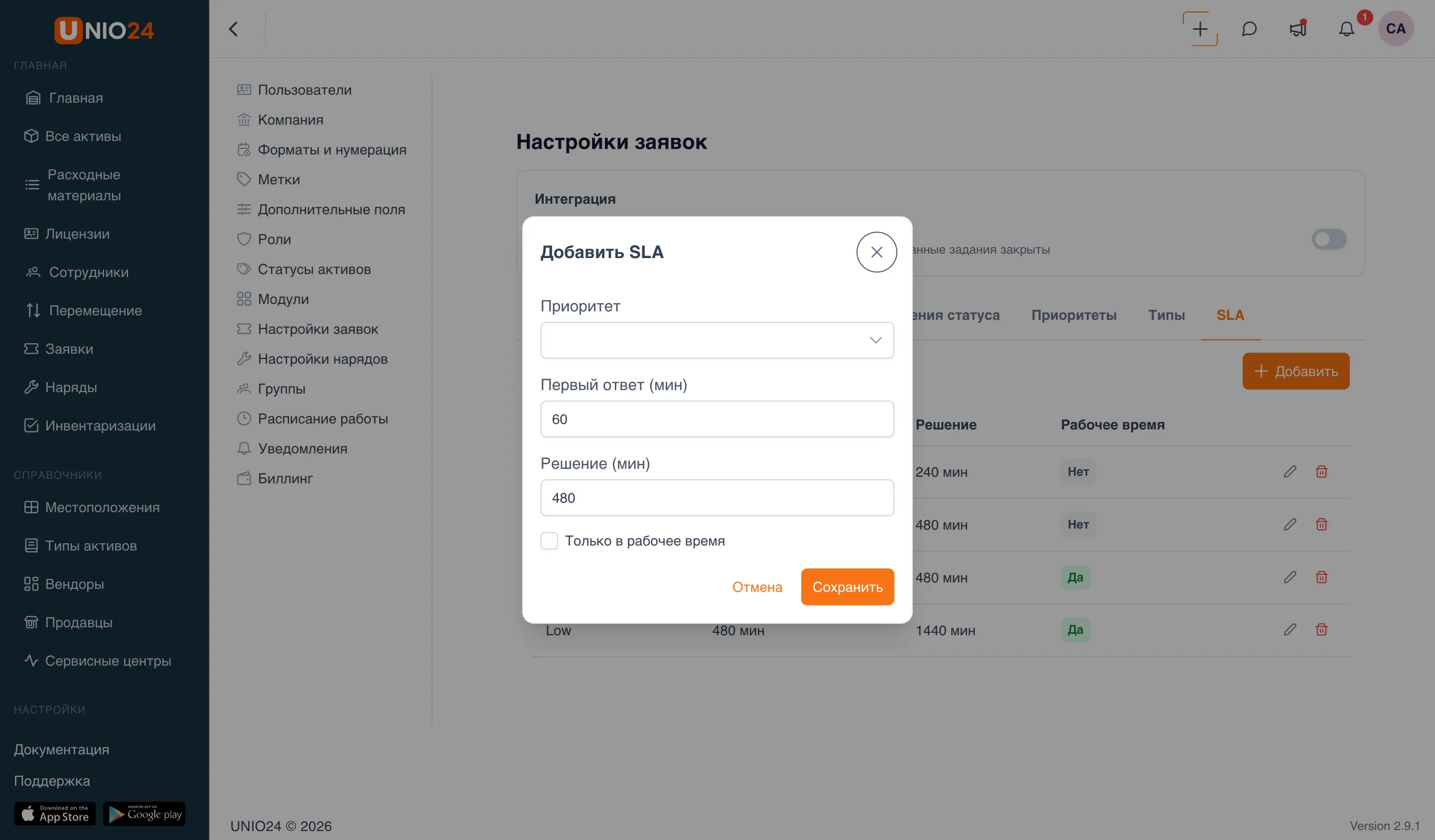Click the back arrow in top bar
This screenshot has height=840, width=1435.
point(233,29)
